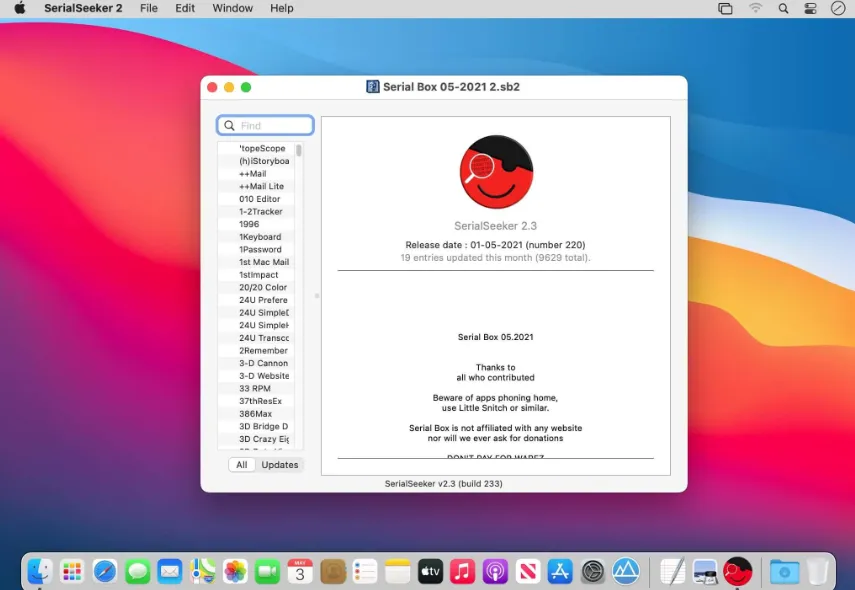
Task: Open the App Store from the Dock
Action: [560, 571]
